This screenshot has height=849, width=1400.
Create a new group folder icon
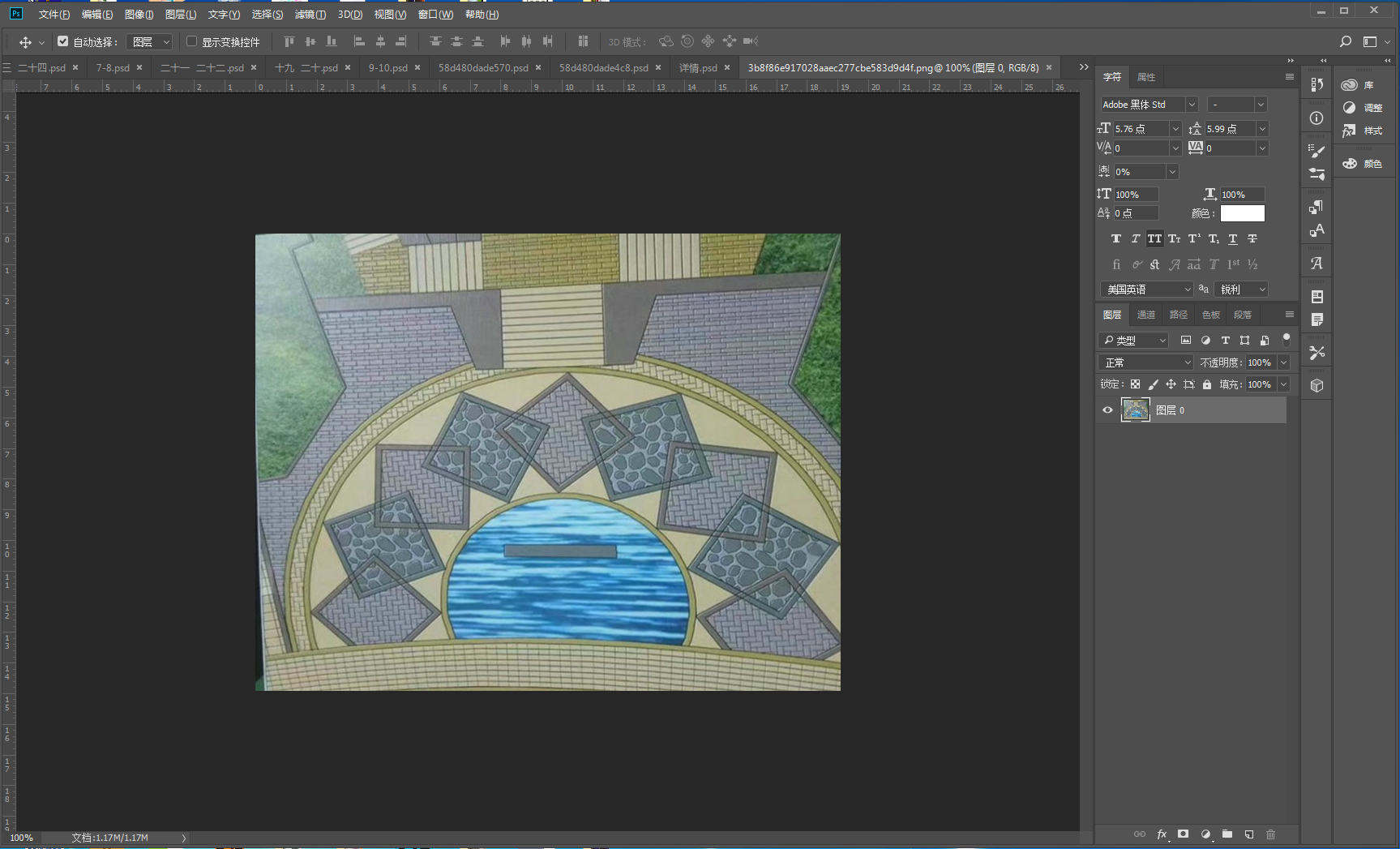pyautogui.click(x=1227, y=834)
